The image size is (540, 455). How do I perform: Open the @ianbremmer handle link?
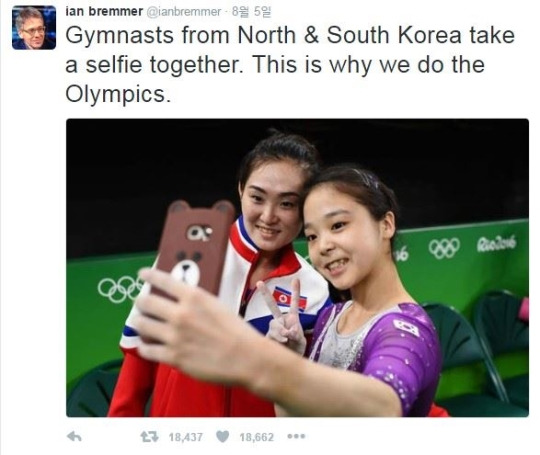coord(184,12)
